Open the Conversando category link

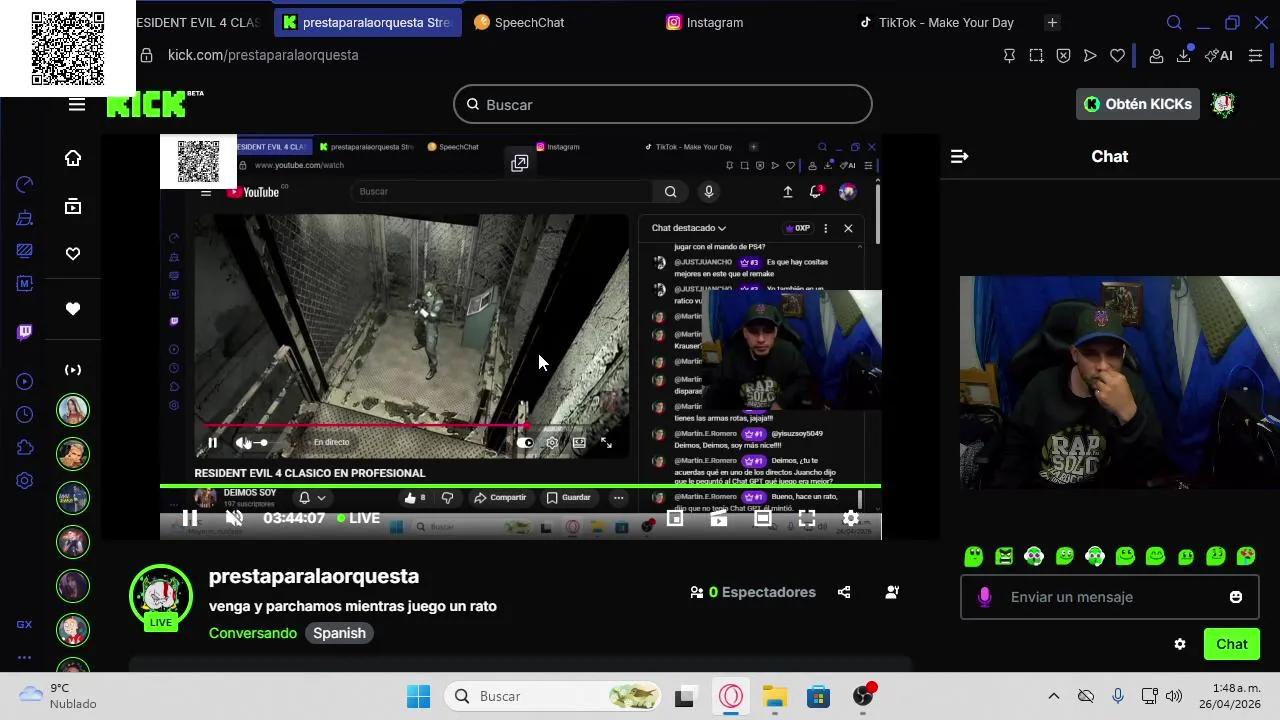pos(253,633)
